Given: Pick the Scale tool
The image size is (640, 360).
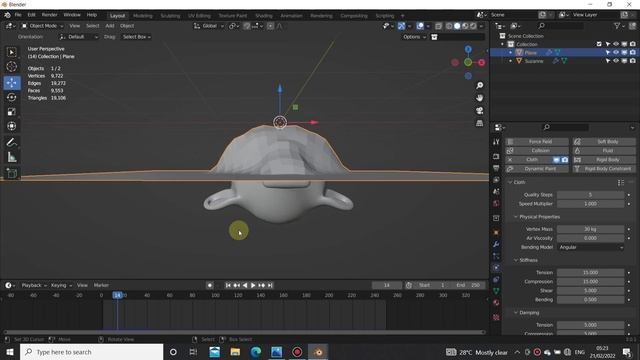Looking at the screenshot, I should 11,111.
